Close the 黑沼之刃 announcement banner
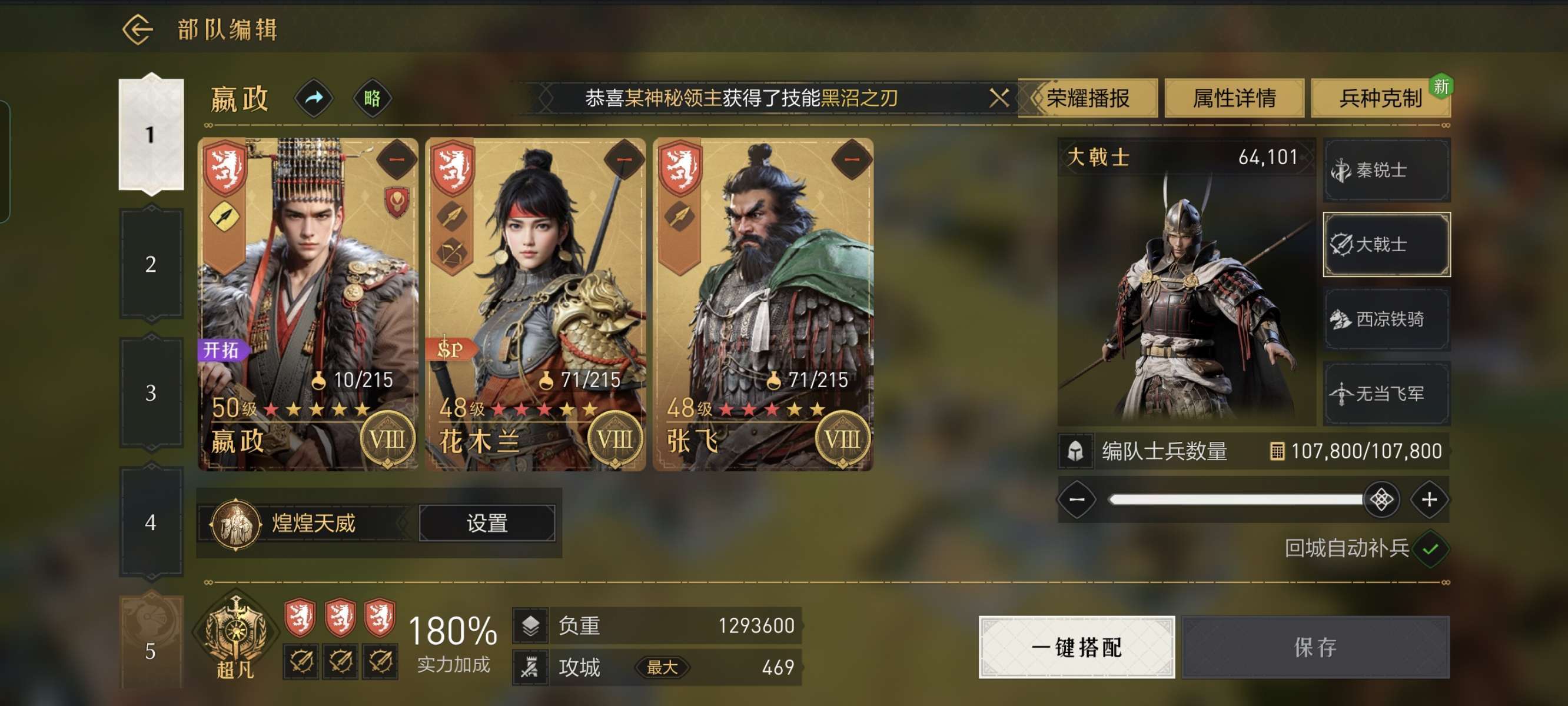This screenshot has height=706, width=1568. click(x=998, y=98)
